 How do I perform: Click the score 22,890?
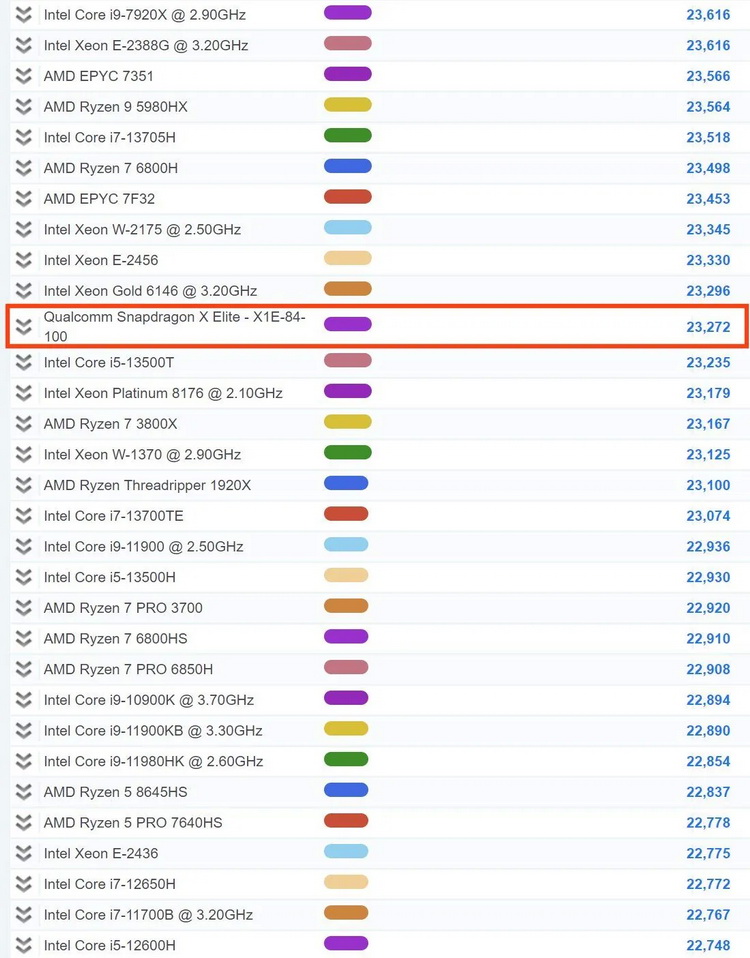[708, 730]
